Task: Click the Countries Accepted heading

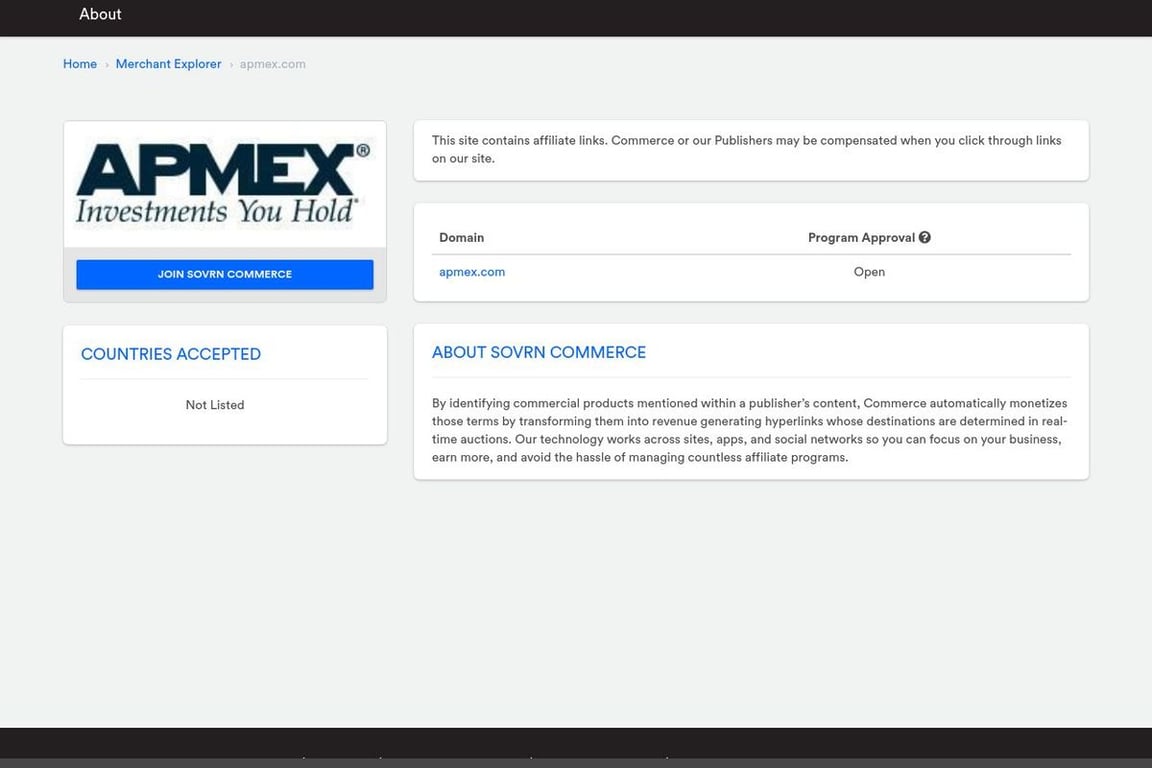Action: tap(170, 354)
